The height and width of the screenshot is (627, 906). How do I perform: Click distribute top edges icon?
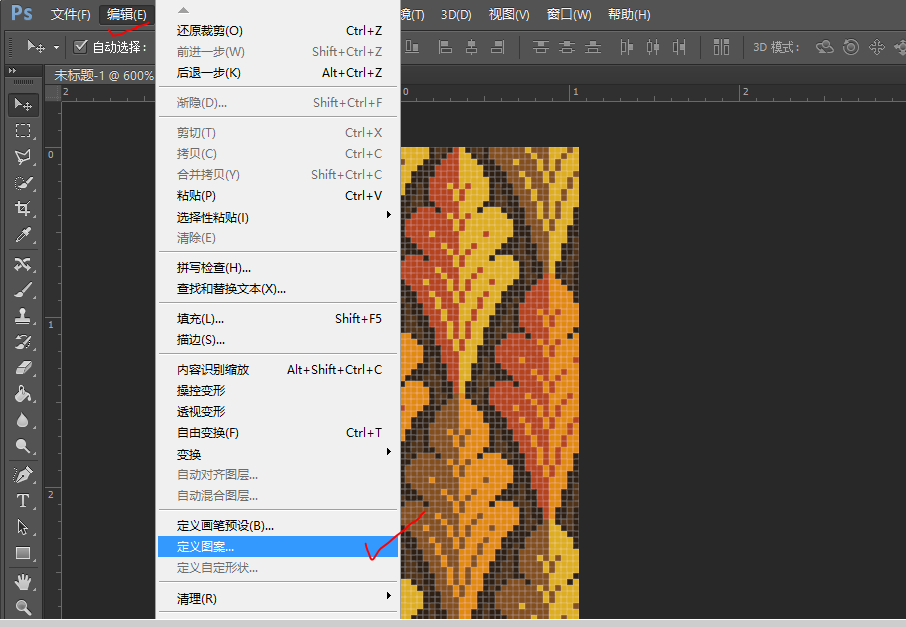(541, 47)
